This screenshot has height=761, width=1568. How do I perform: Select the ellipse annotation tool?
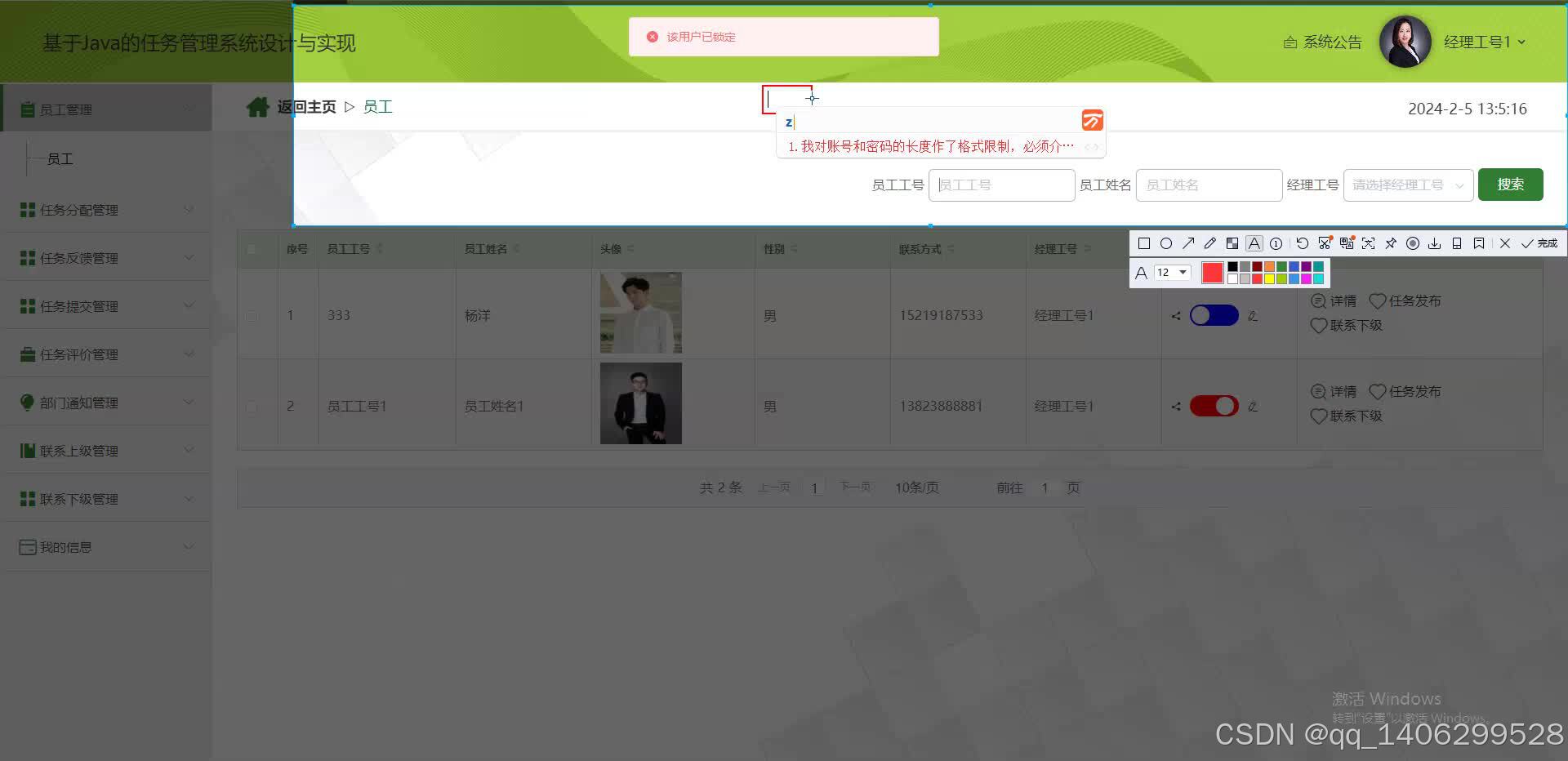coord(1167,243)
